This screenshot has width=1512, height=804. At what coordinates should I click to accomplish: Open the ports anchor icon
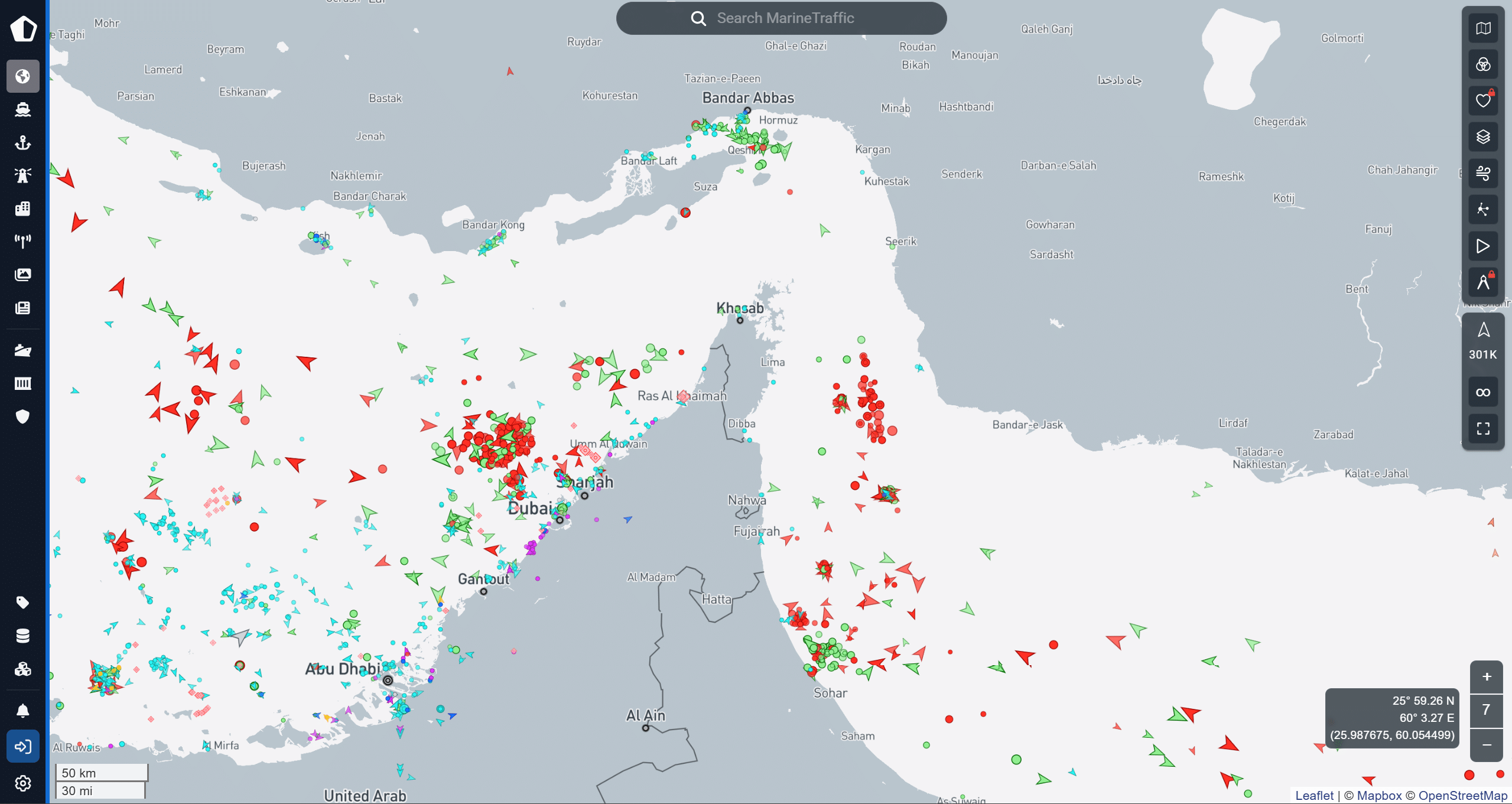(22, 142)
